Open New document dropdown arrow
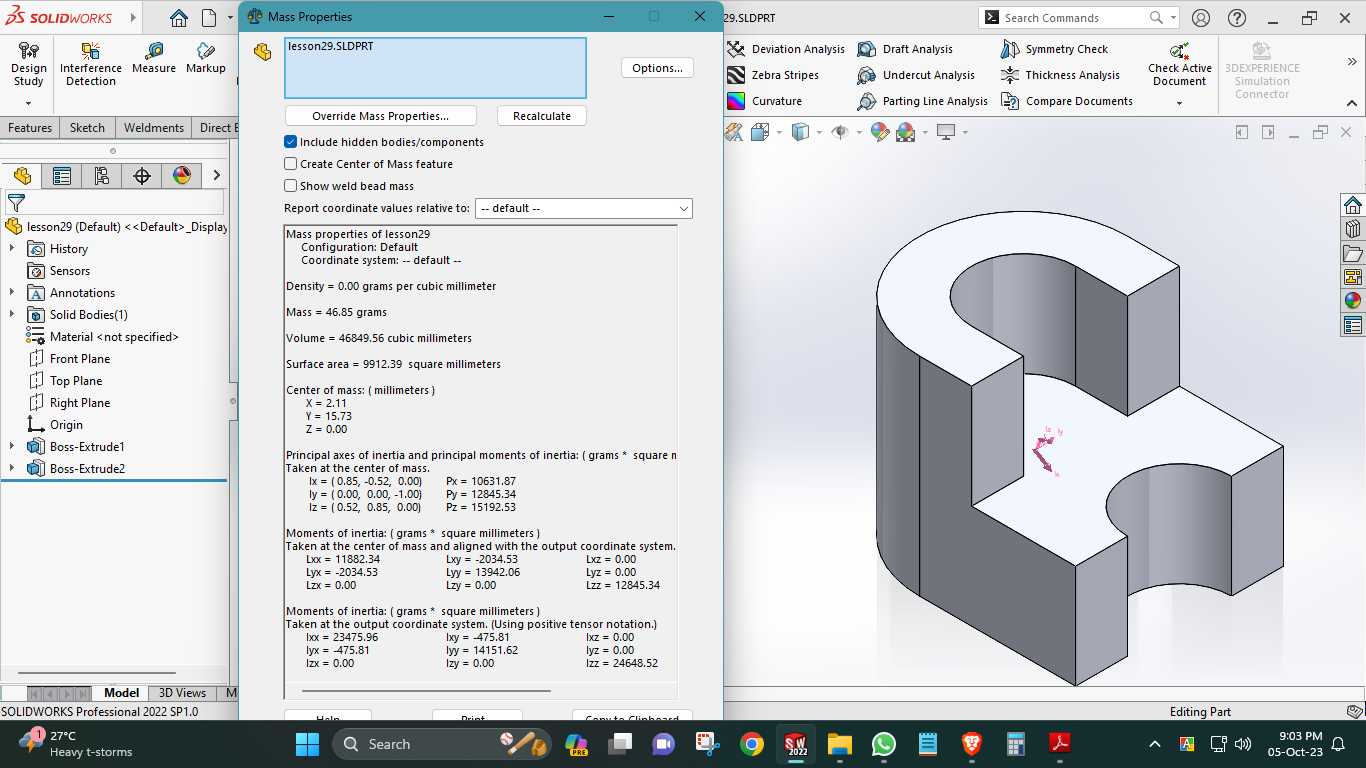This screenshot has height=768, width=1366. point(229,18)
